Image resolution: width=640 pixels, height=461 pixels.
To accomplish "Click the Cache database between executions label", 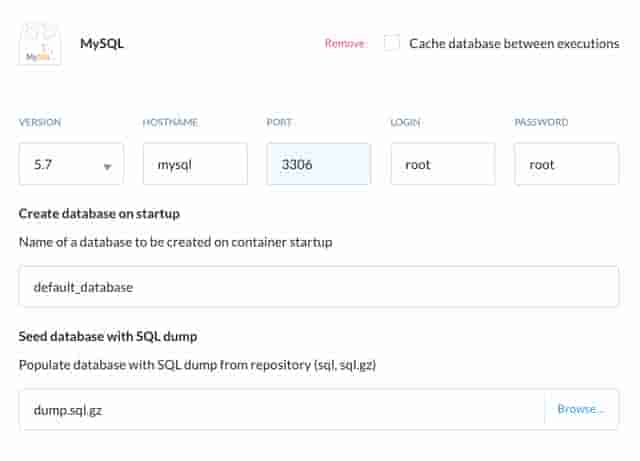I will click(x=514, y=44).
